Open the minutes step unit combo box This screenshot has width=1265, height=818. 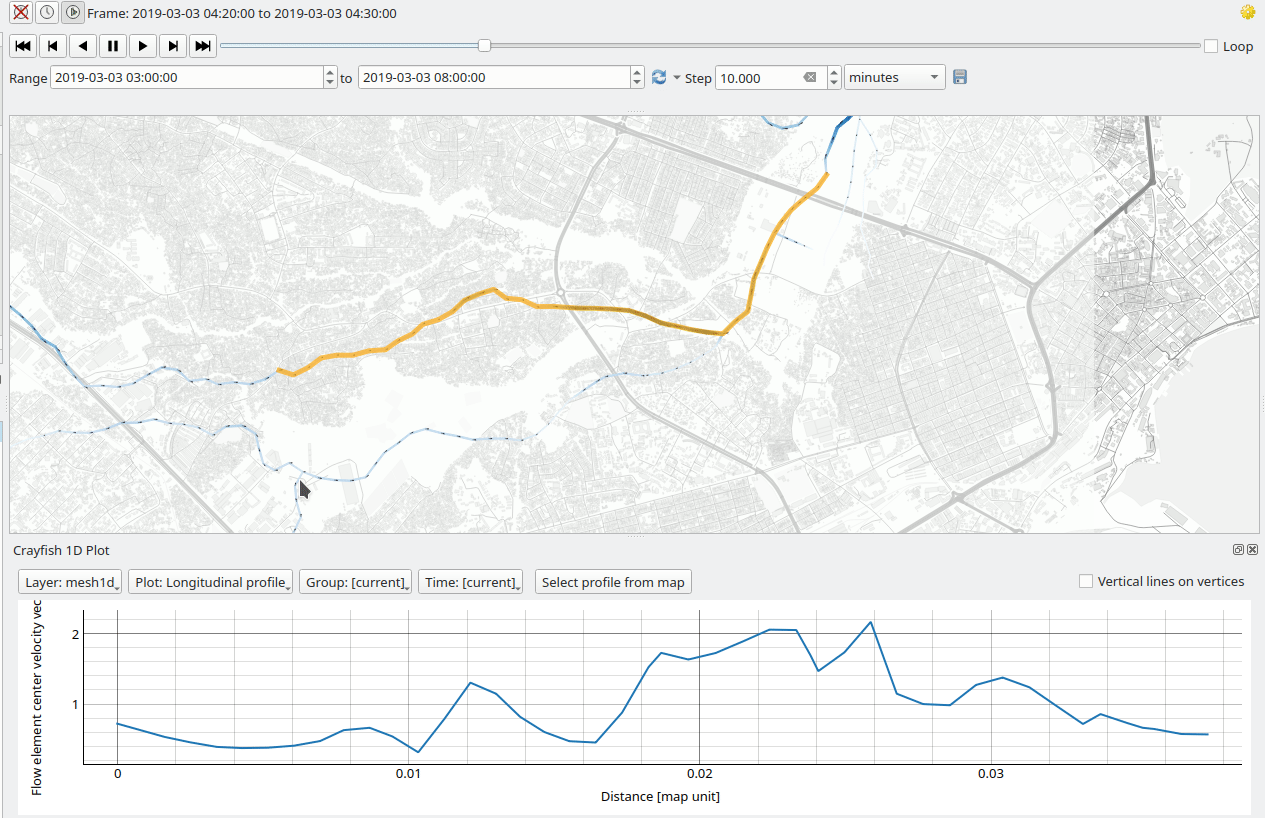[894, 78]
